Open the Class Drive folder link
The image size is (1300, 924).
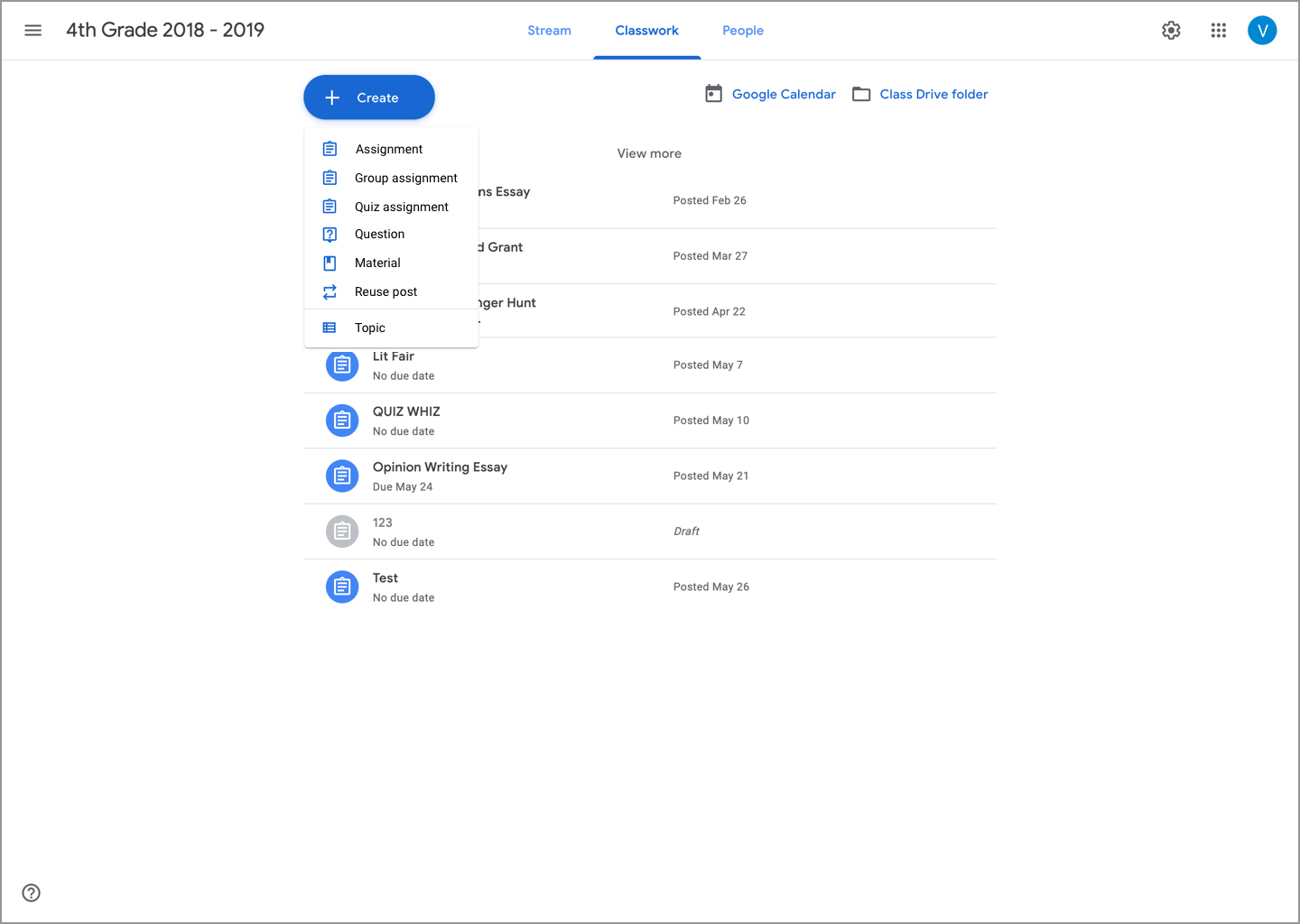(933, 94)
